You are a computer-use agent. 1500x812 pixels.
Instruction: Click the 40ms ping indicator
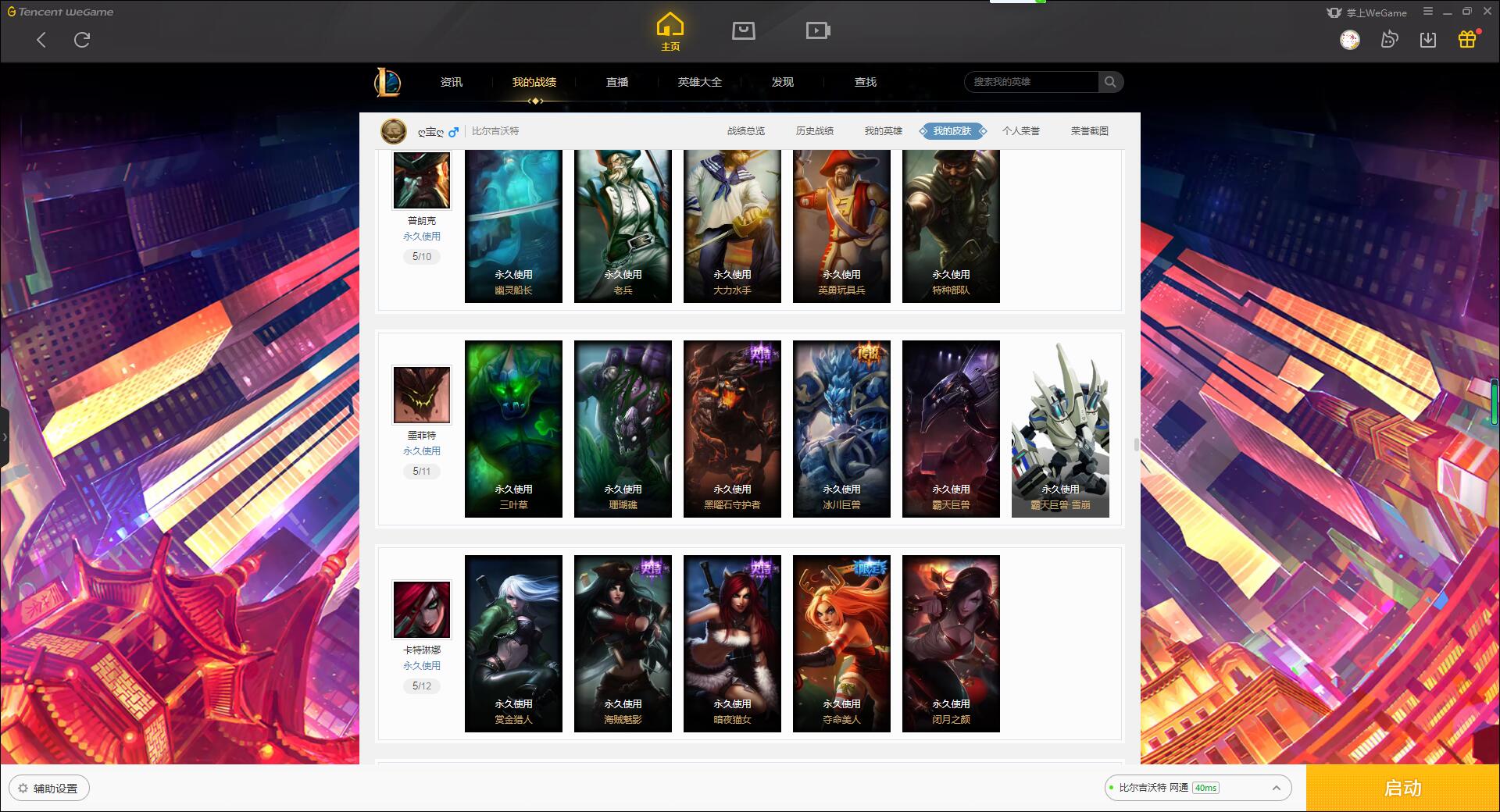coord(1205,788)
